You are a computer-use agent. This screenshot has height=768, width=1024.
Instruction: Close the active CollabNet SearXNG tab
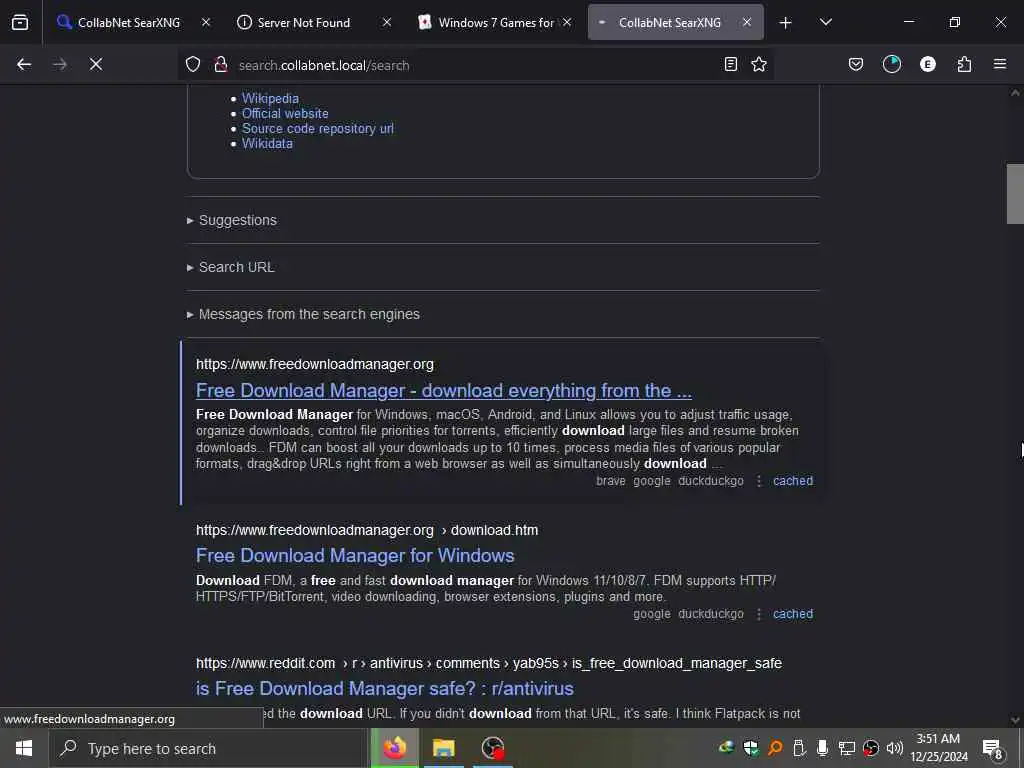click(746, 22)
